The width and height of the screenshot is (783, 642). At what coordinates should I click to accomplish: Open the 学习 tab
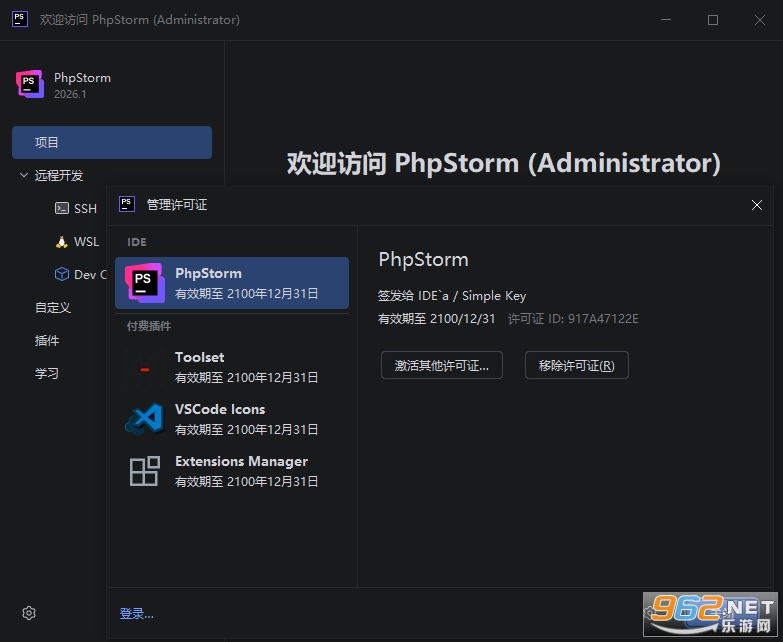[46, 373]
